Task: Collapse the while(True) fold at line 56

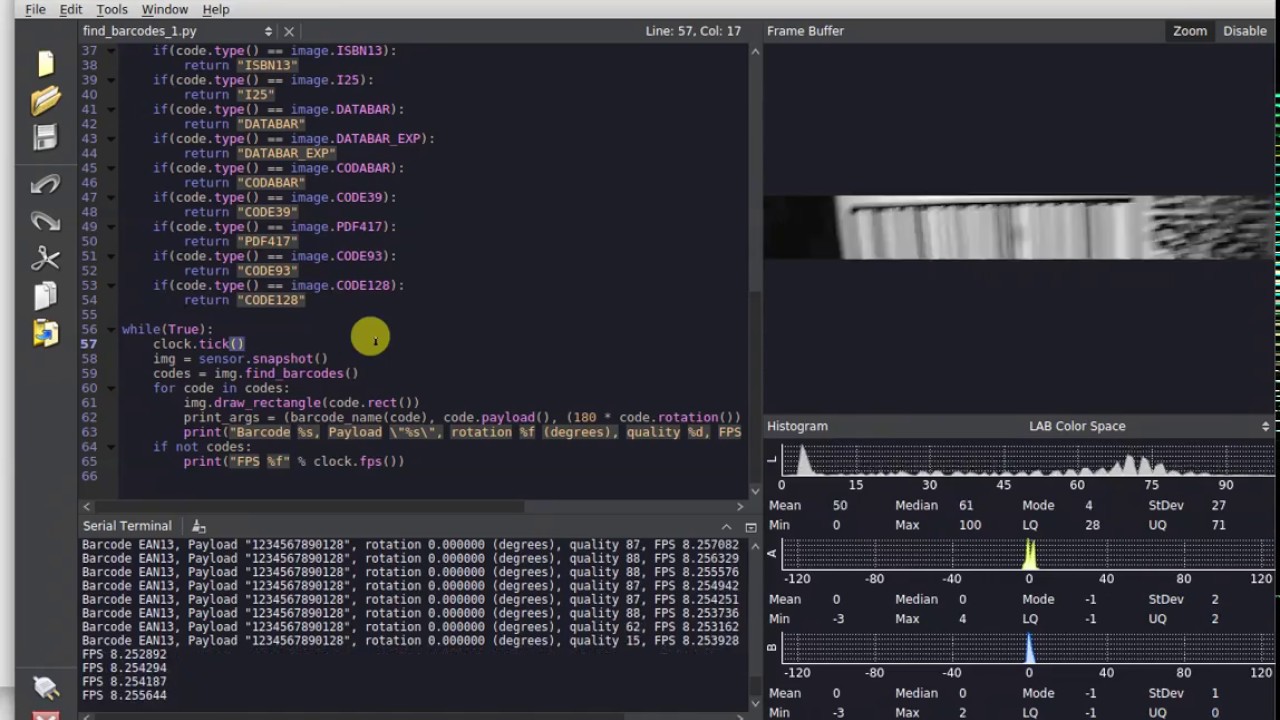Action: click(111, 330)
